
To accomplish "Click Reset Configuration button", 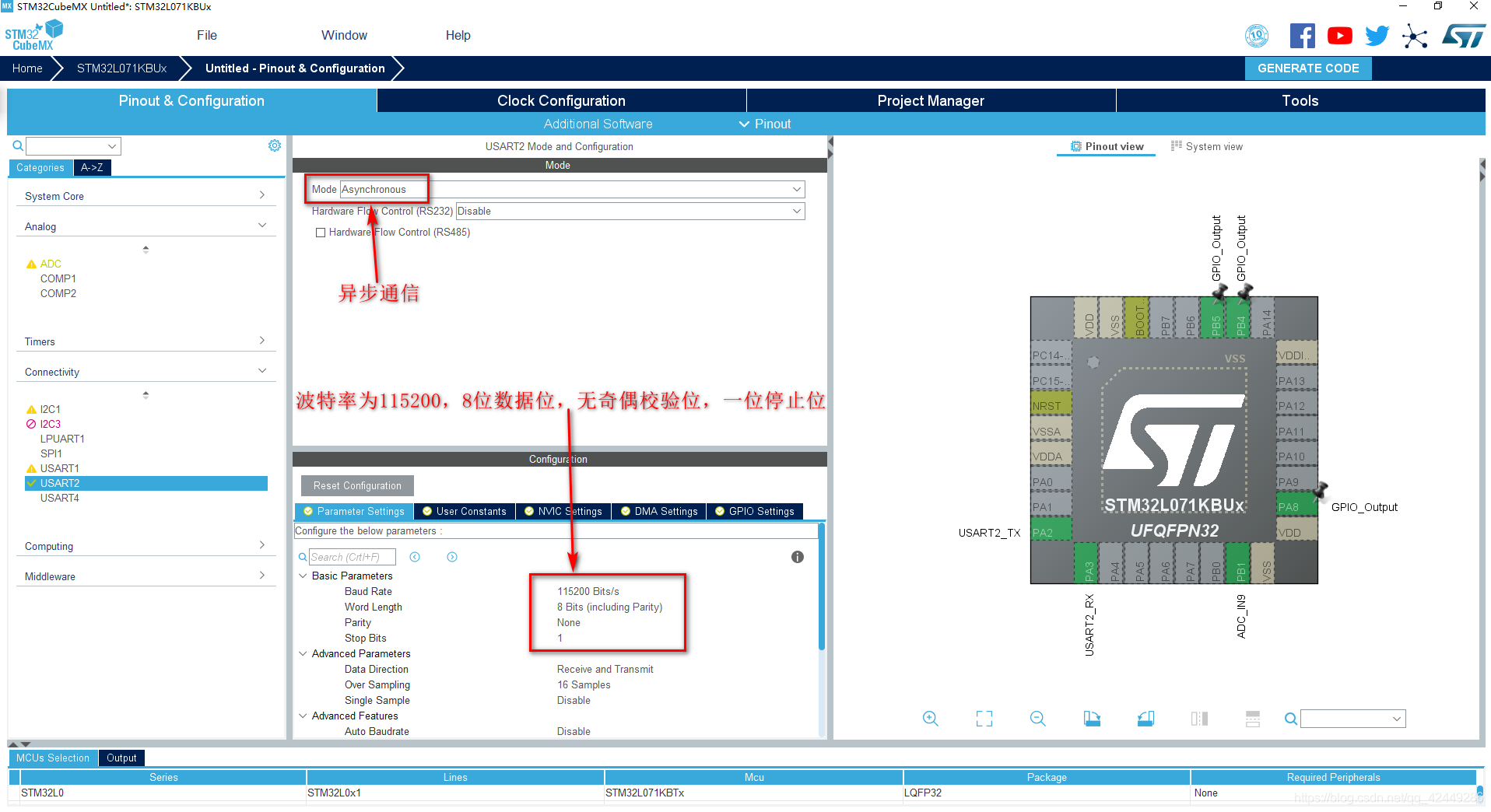I will click(x=357, y=485).
